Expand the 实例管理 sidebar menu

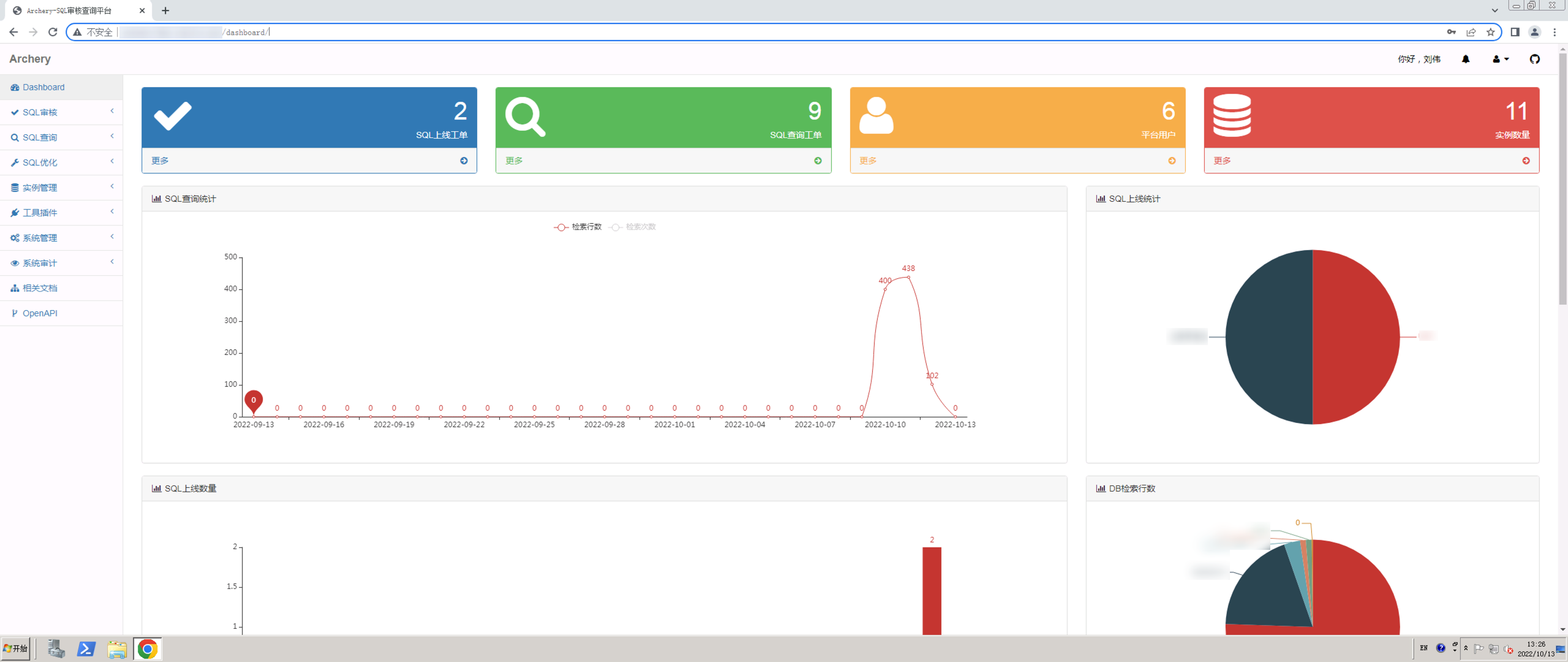coord(40,188)
